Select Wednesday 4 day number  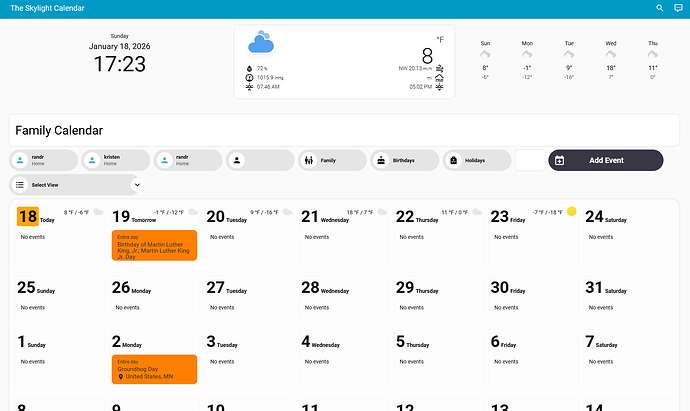(305, 341)
